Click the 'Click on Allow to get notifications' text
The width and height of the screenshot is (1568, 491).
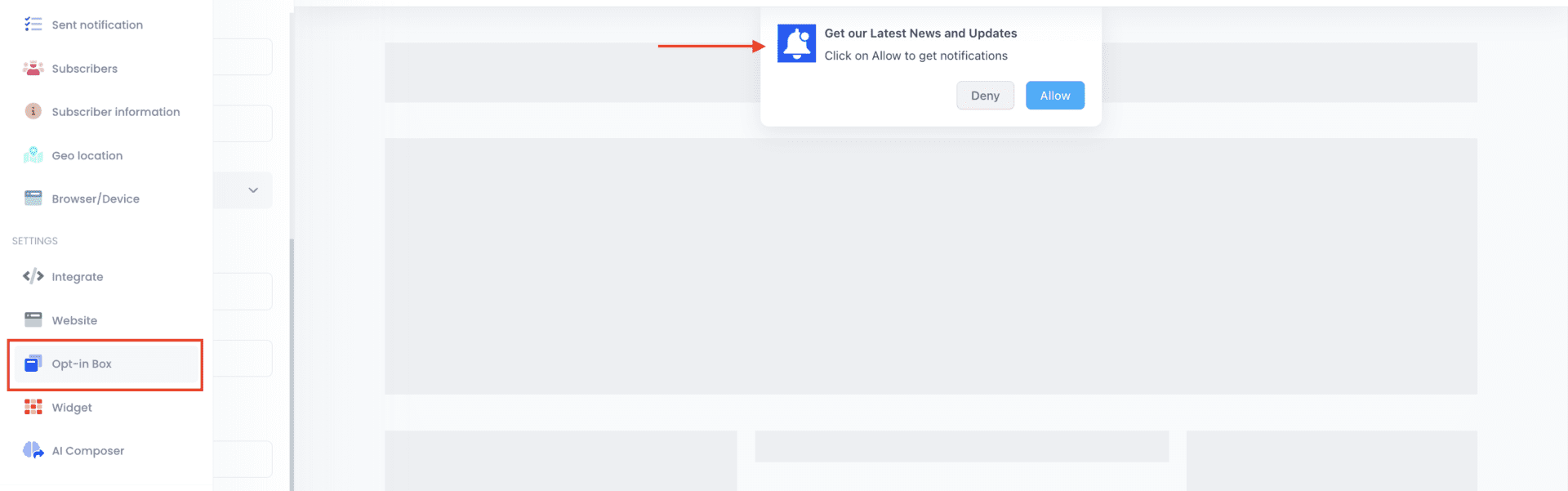(915, 56)
